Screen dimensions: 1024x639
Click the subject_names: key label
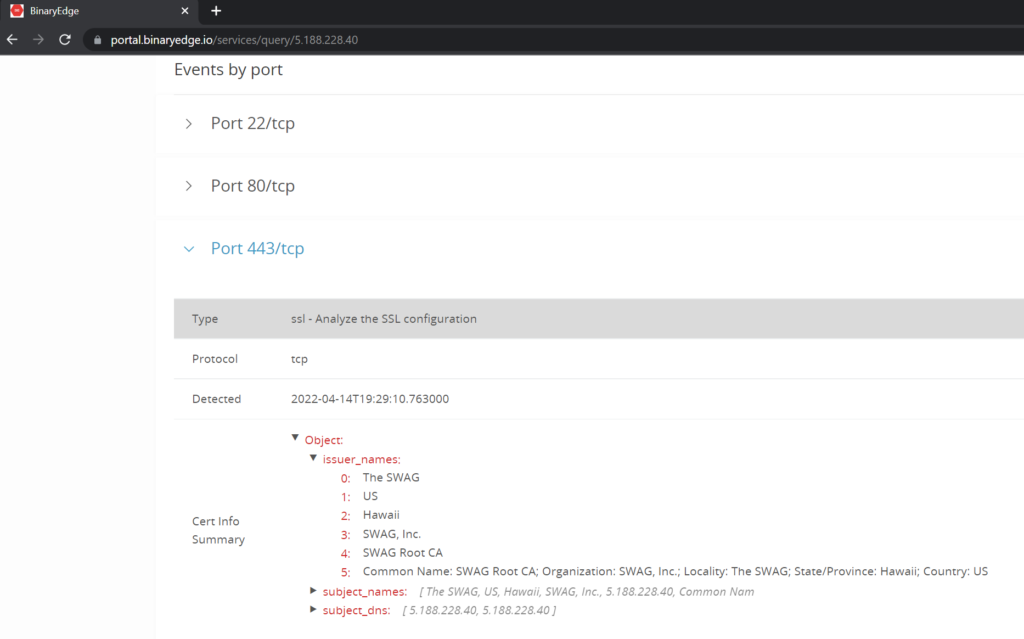point(364,592)
